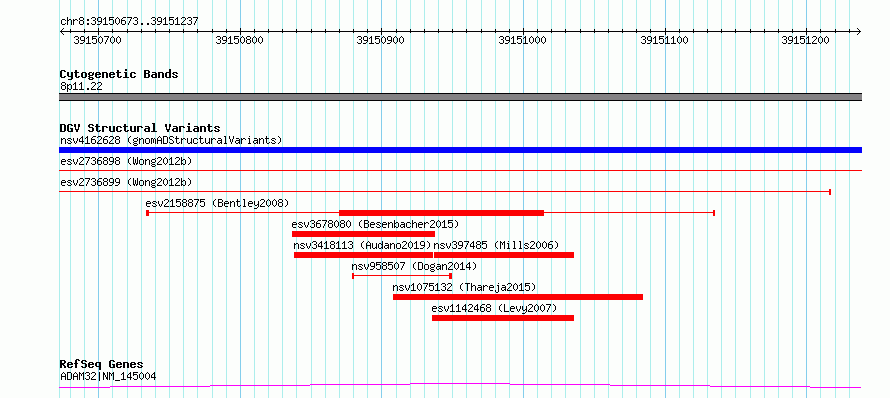This screenshot has height=398, width=890.
Task: Open nsv1075132 (Thareja2015) variant label
Action: (464, 287)
